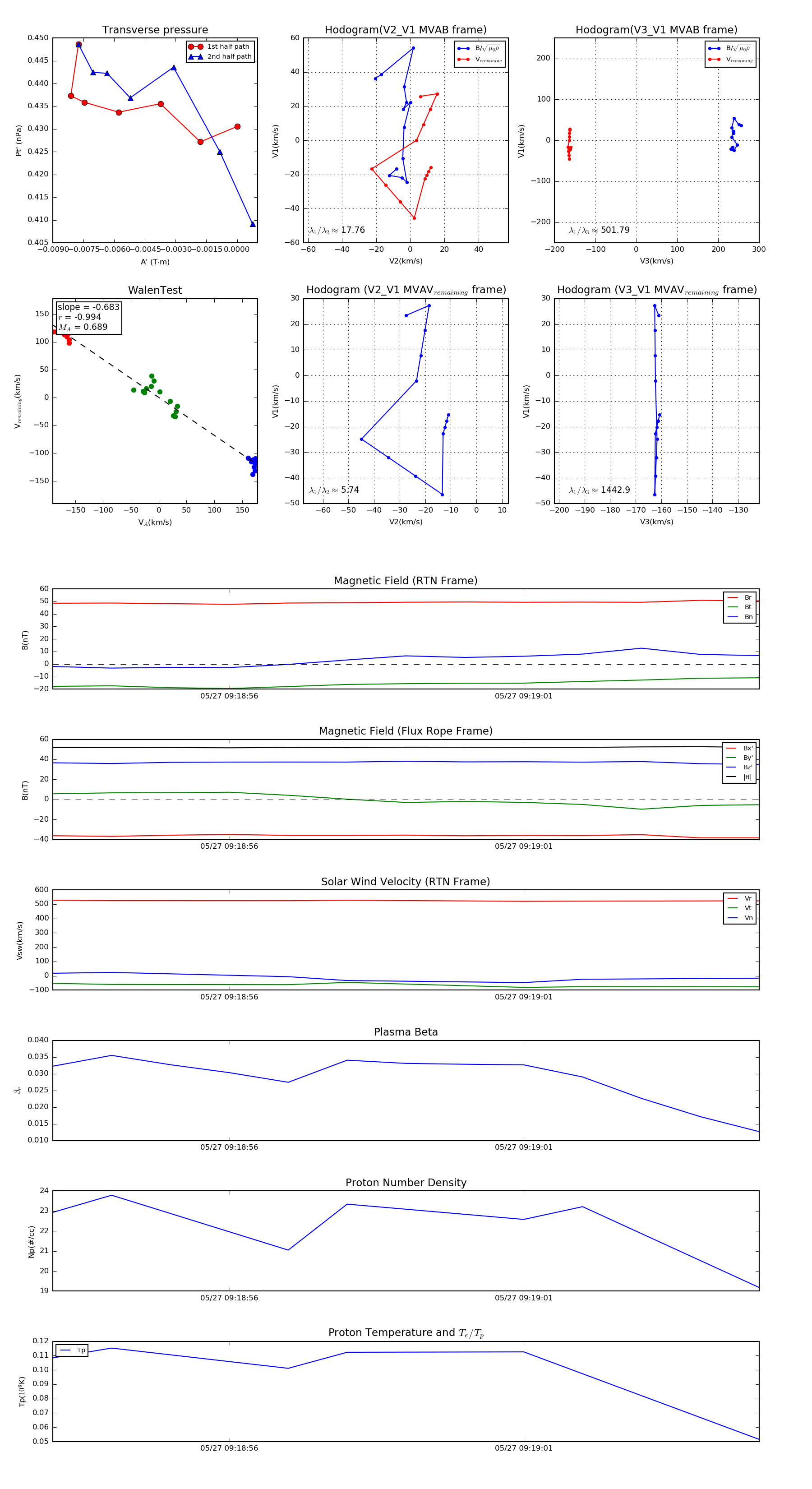This screenshot has height=1489, width=812.
Task: Click the eigenvalue ratio value '1442.9'
Action: (615, 490)
